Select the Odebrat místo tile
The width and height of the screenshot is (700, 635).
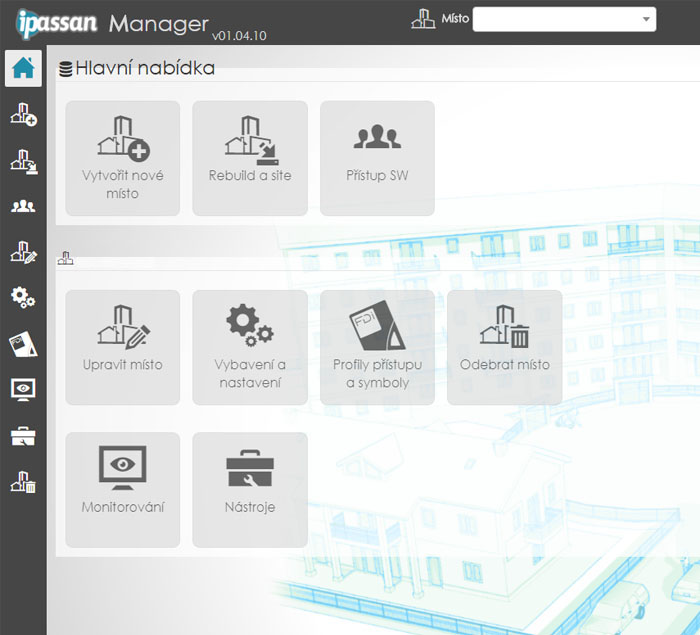coord(504,347)
